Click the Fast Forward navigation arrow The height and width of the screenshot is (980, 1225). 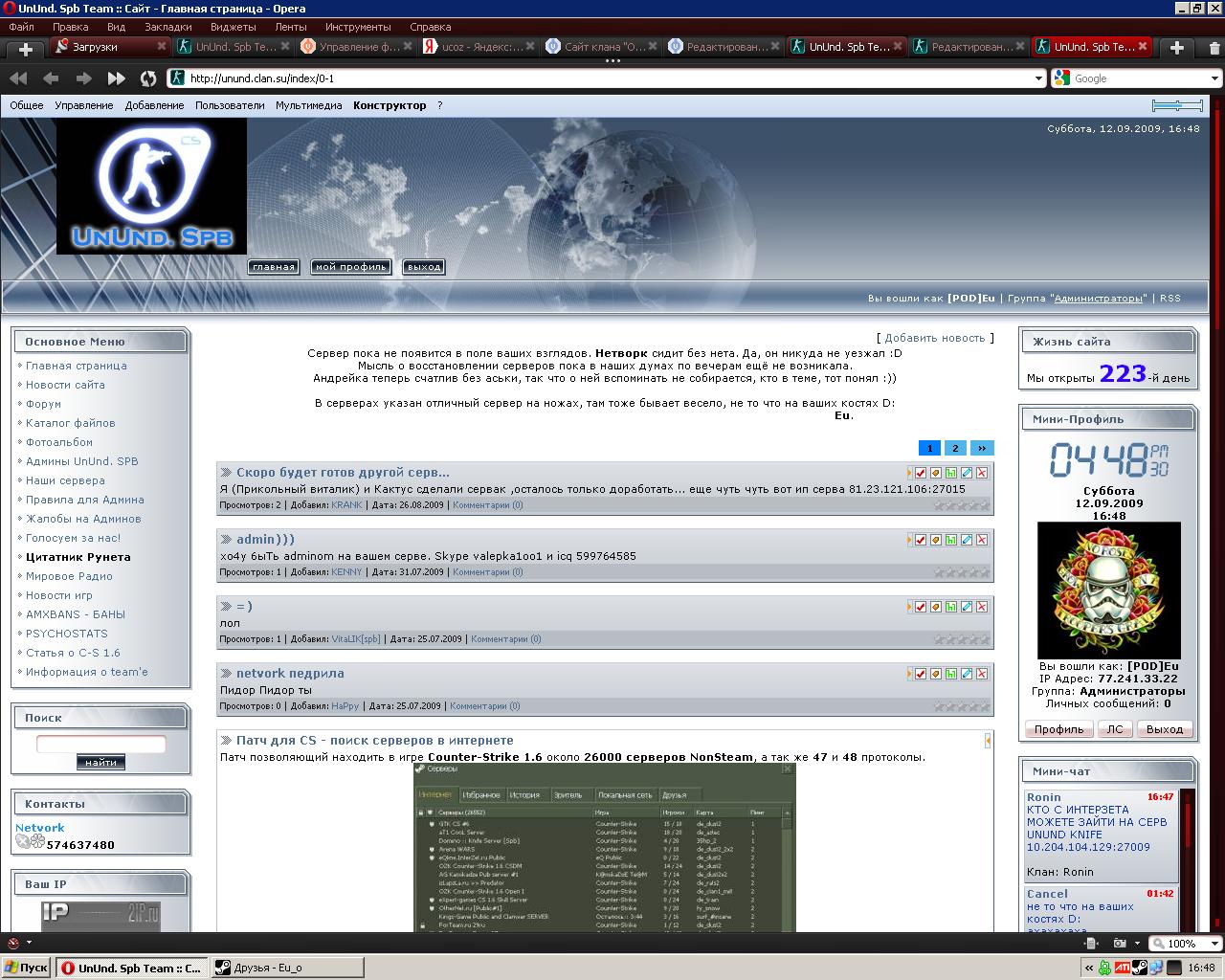click(117, 78)
